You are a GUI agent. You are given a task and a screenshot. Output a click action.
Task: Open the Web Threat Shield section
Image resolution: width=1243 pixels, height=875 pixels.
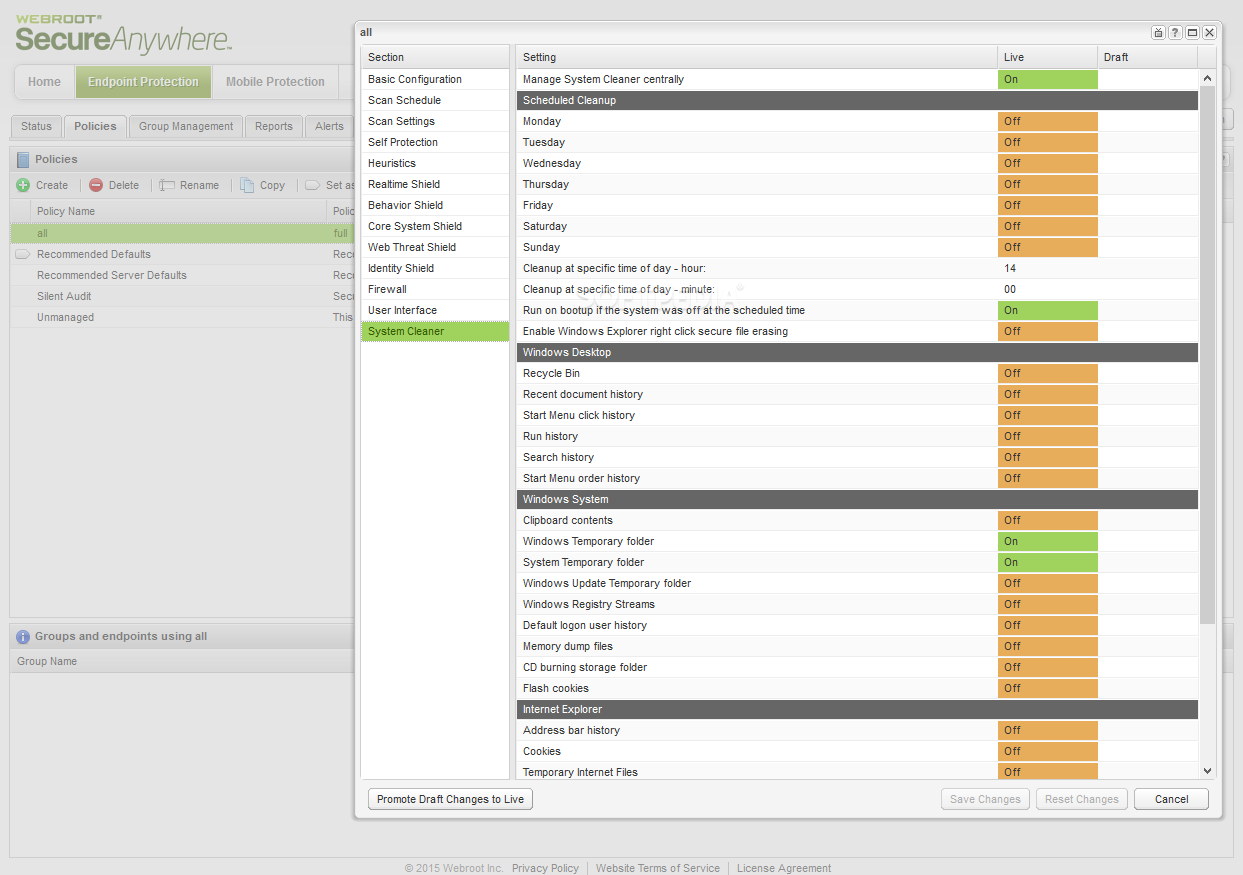435,247
